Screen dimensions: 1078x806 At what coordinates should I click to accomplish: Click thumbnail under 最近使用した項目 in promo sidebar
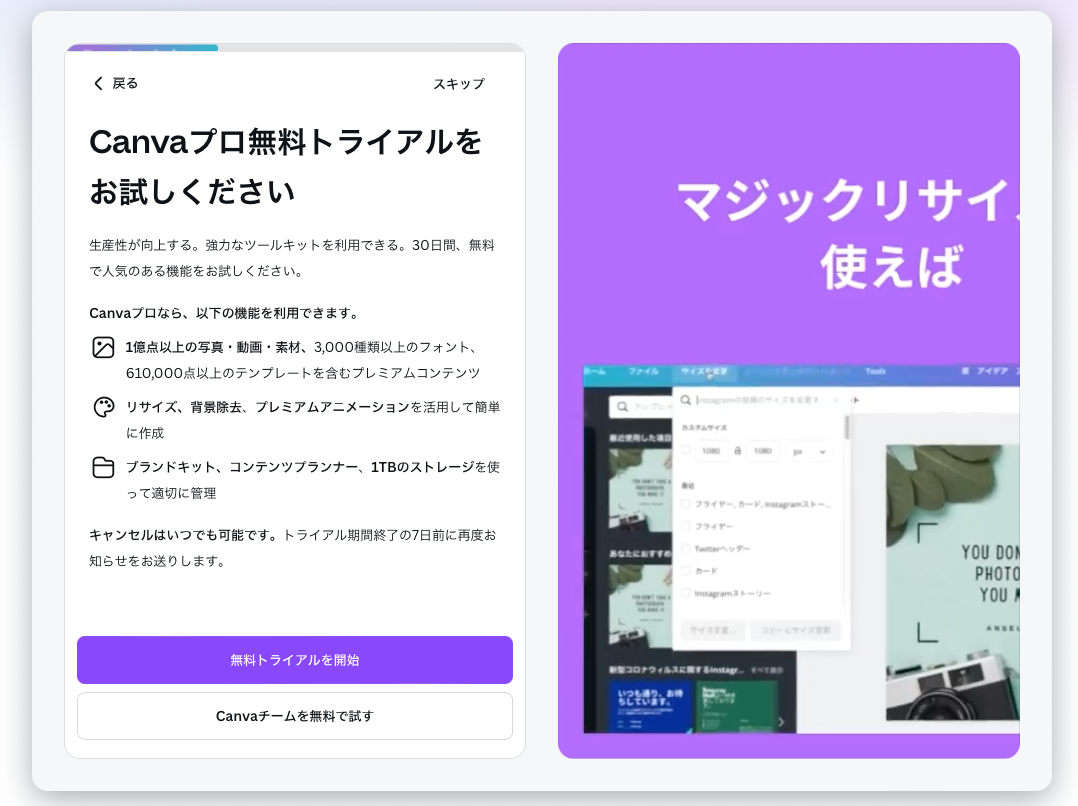[641, 490]
